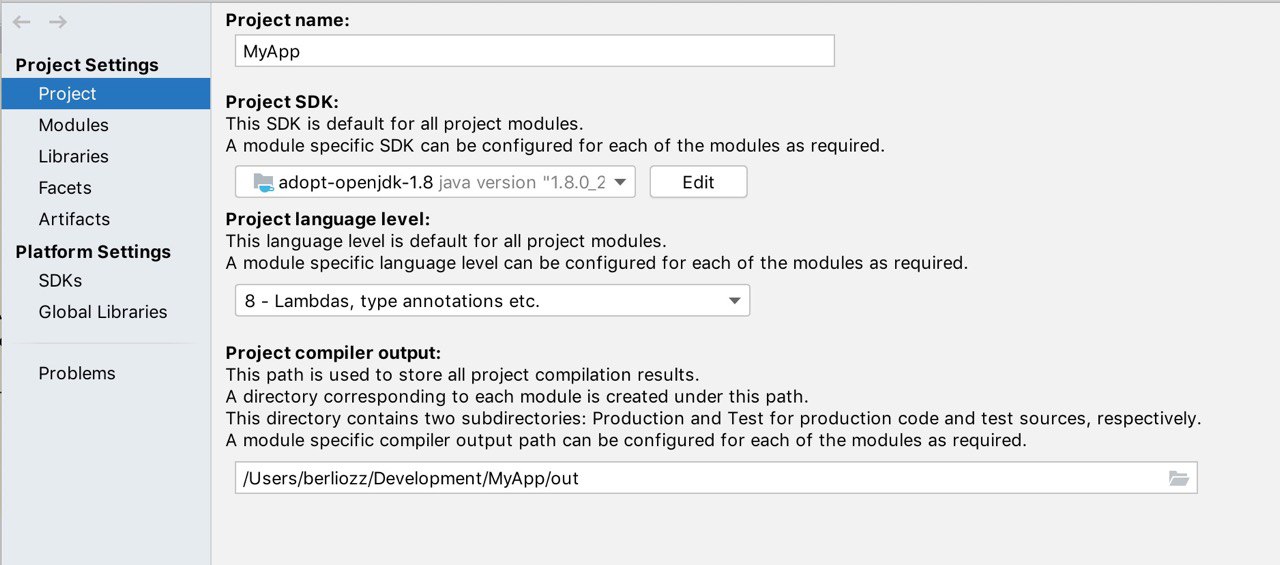Click the back navigation arrow

coord(22,22)
